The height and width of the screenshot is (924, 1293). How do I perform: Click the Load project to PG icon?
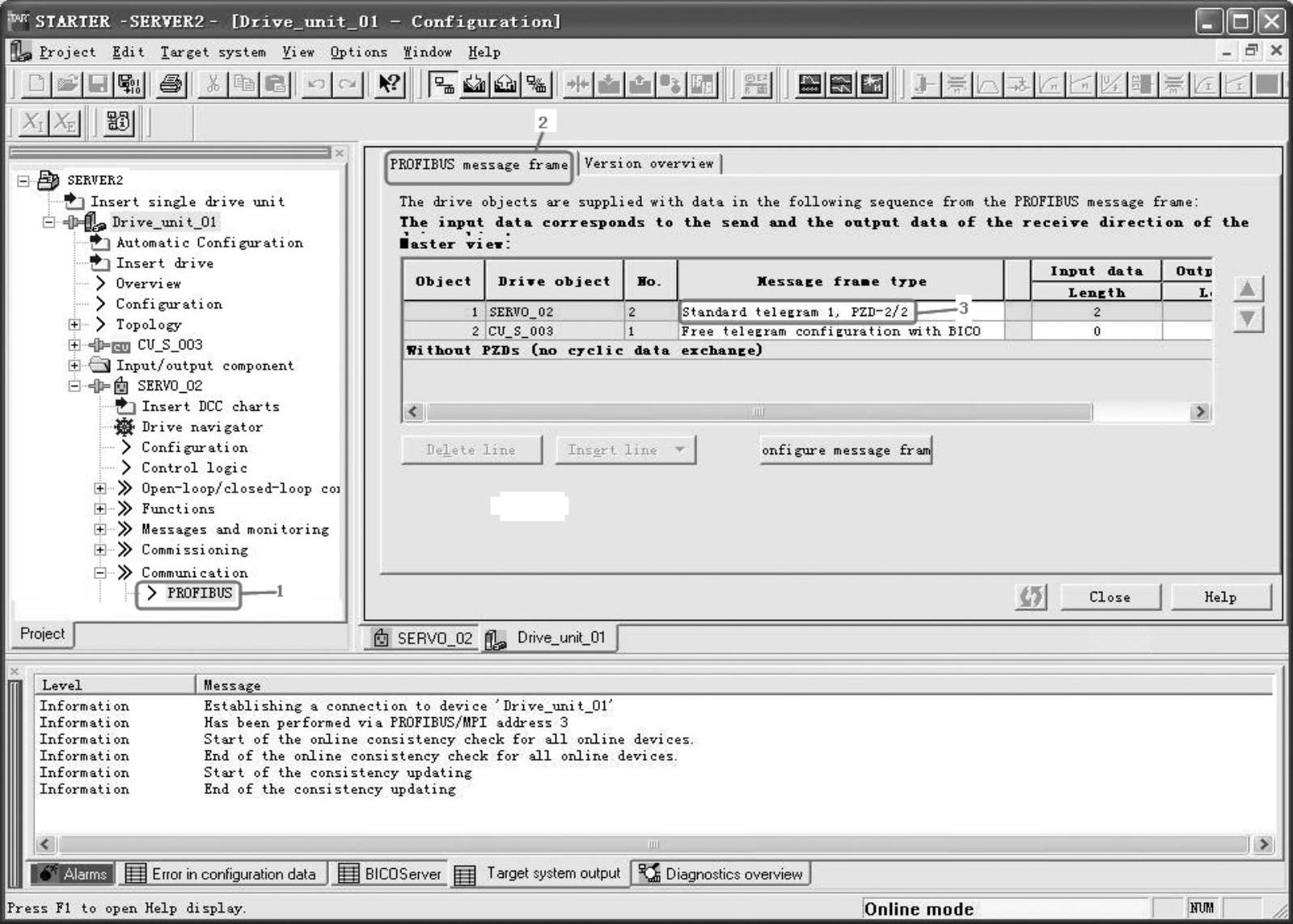pyautogui.click(x=506, y=84)
